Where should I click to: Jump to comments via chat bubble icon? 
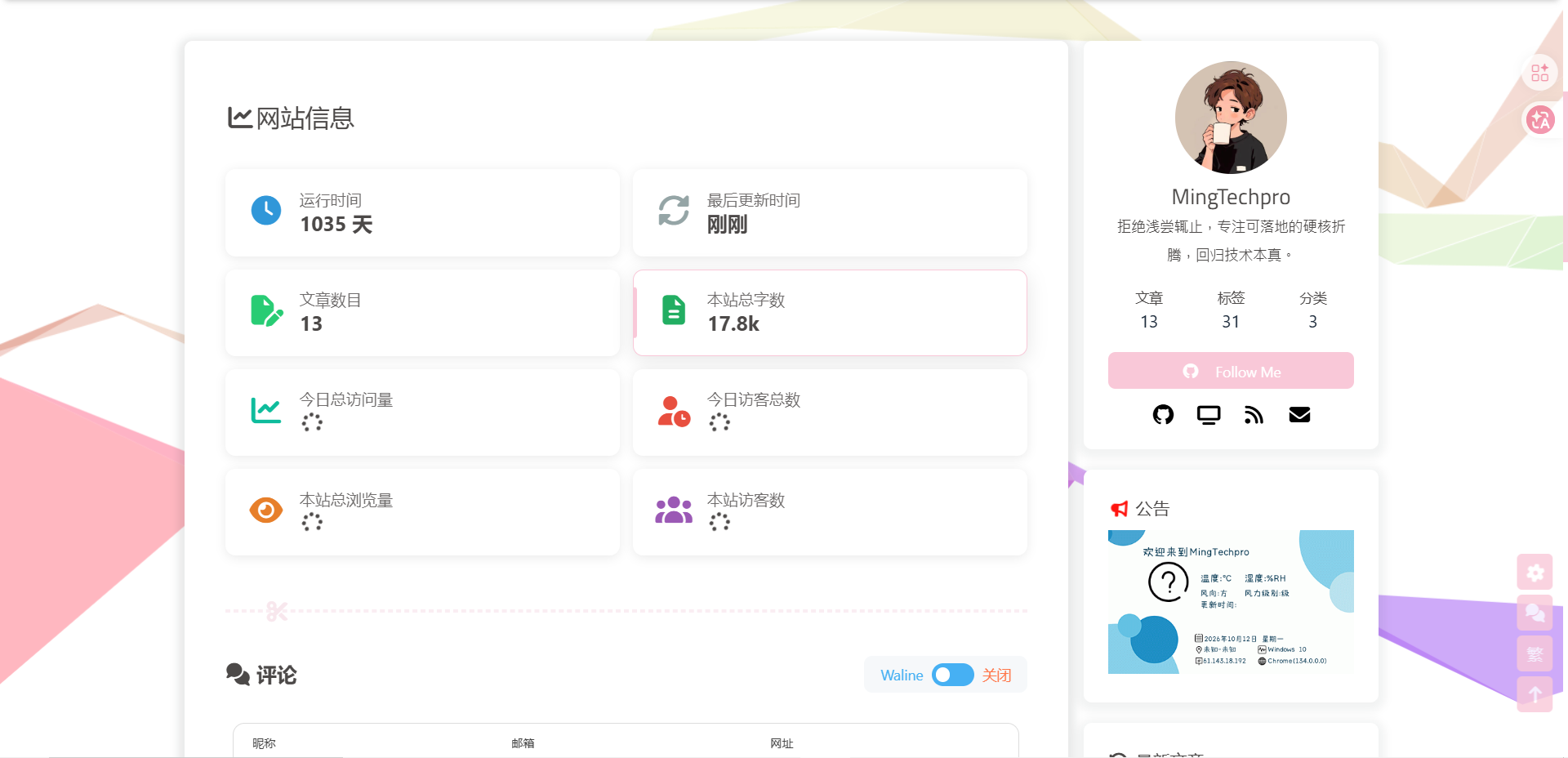1535,613
